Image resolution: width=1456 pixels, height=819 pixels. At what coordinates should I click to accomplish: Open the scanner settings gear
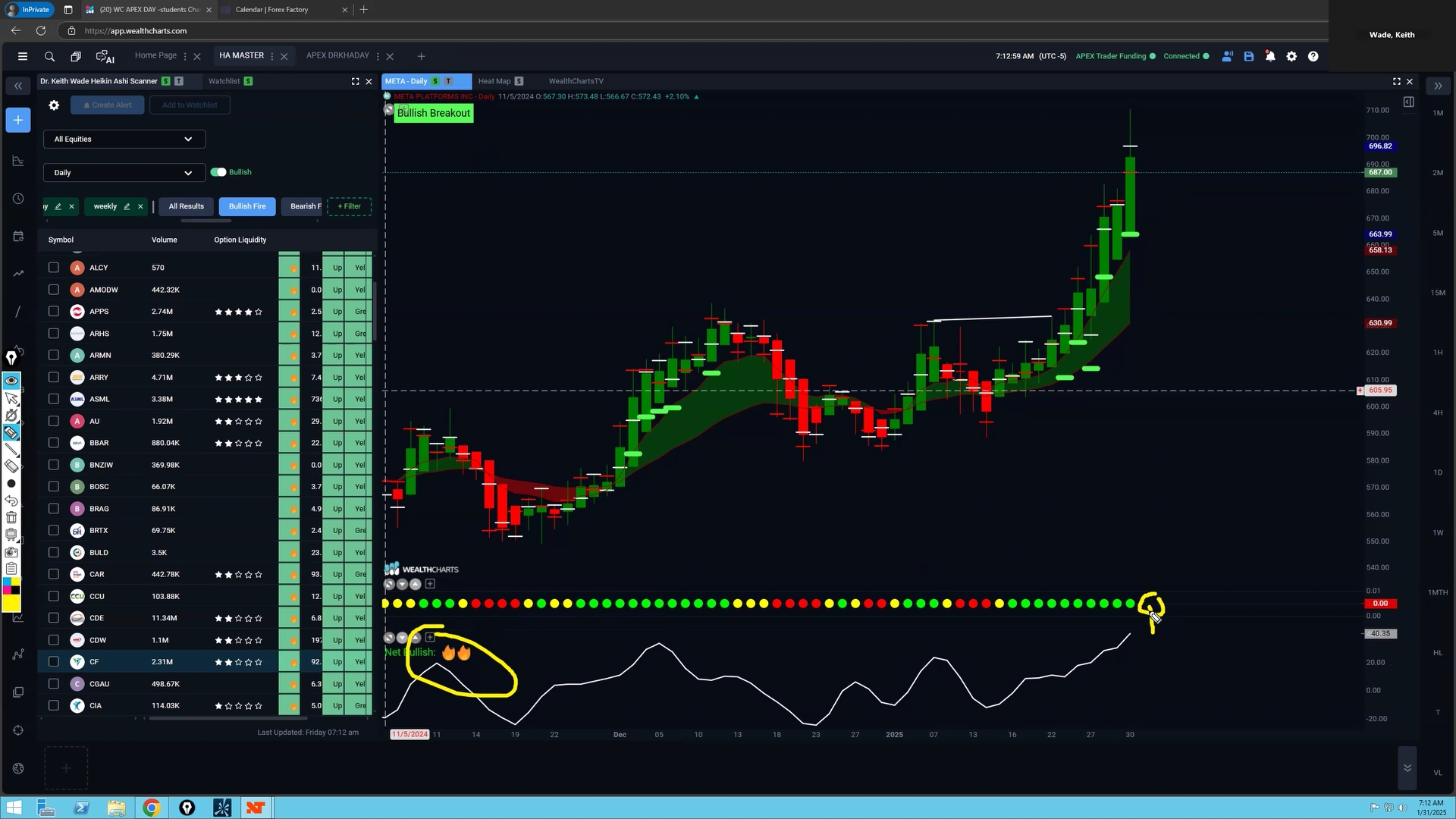[54, 105]
